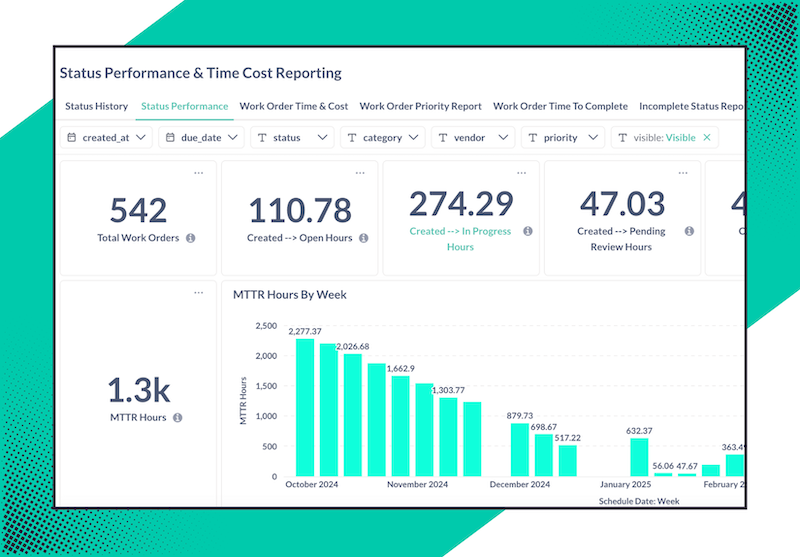Screen dimensions: 800x557
Task: Switch to Work Order Time & Cost tab
Action: click(x=294, y=106)
